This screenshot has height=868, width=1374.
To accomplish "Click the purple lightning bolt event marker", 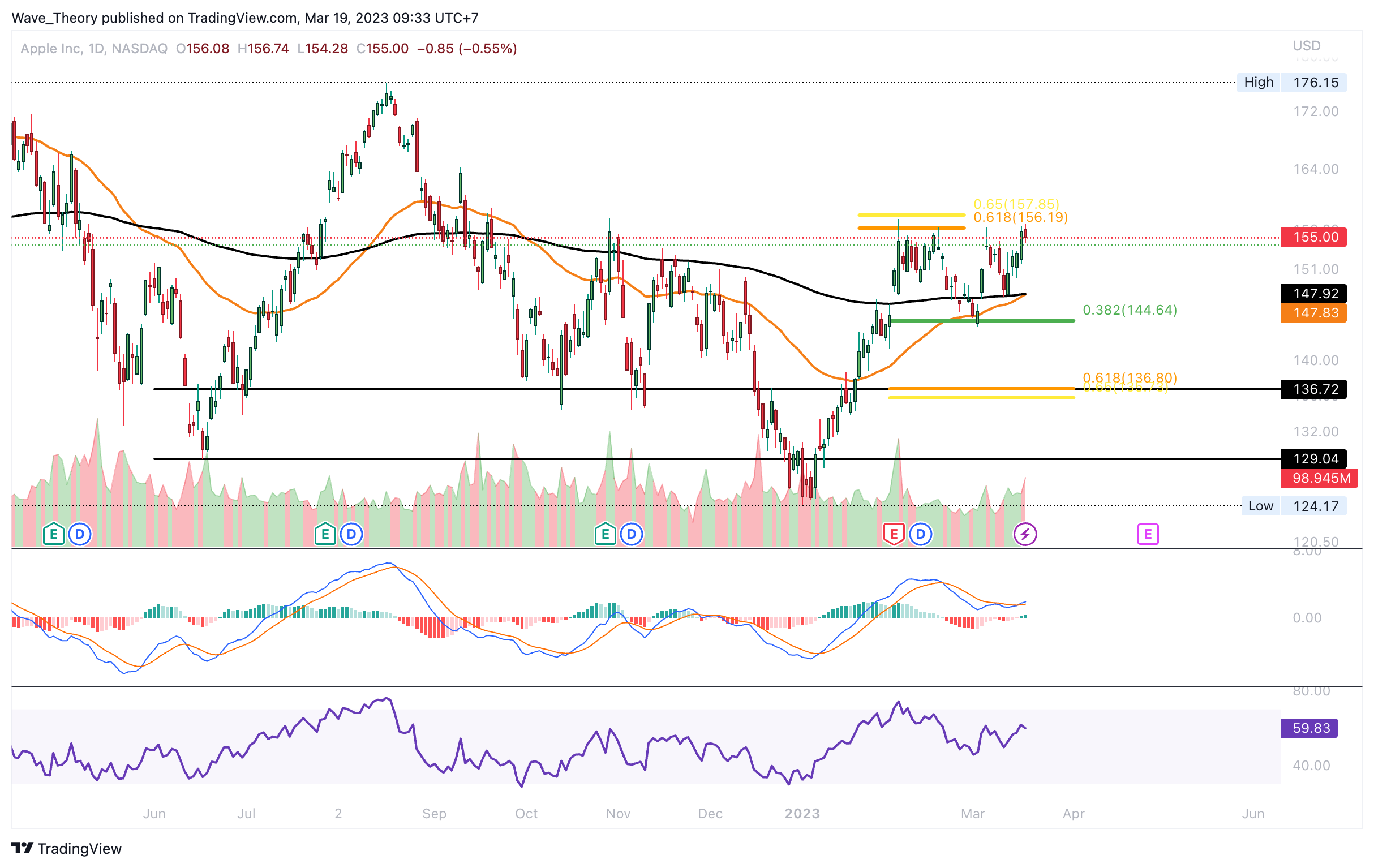I will point(1025,534).
